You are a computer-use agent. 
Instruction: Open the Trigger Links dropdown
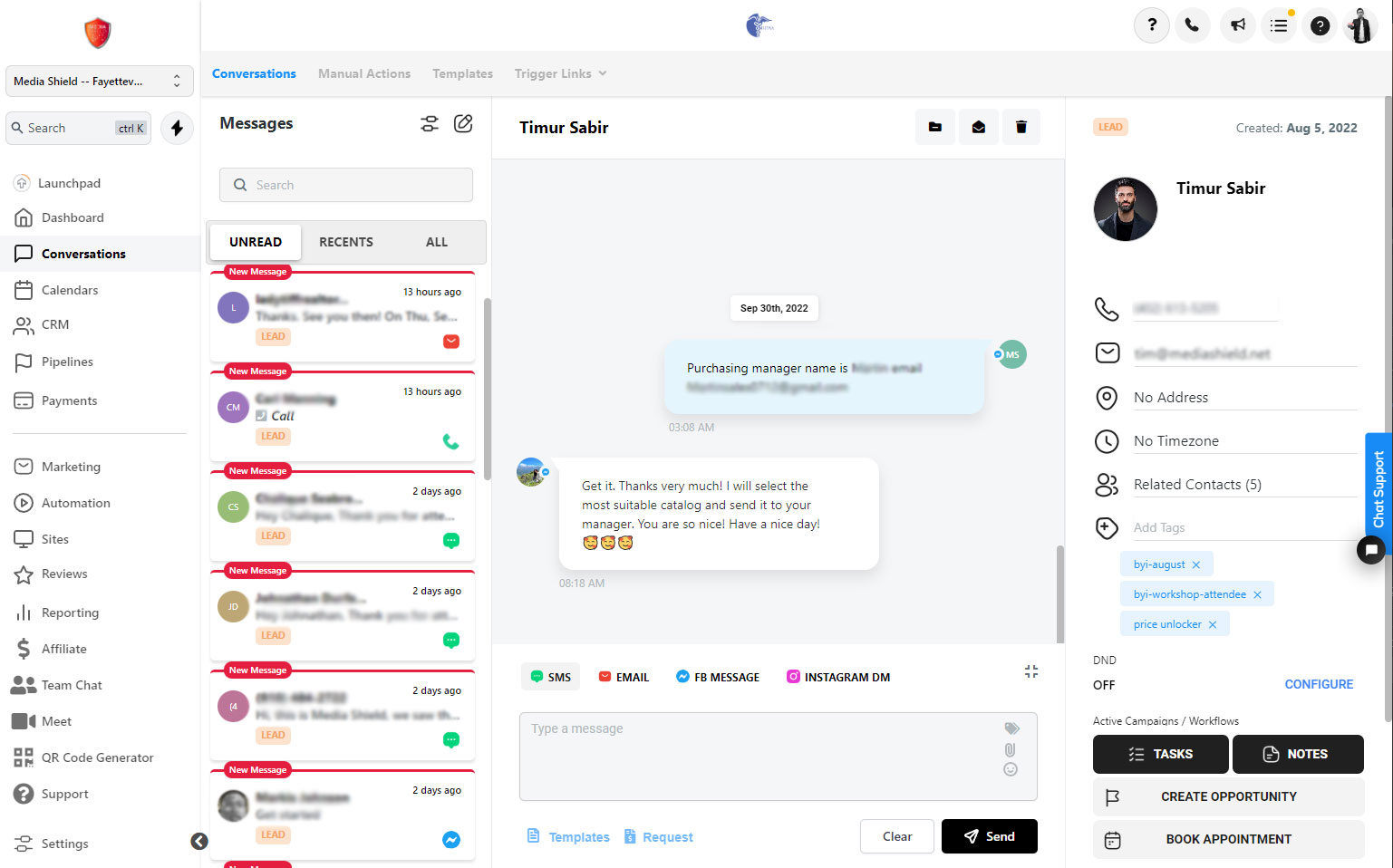click(559, 73)
